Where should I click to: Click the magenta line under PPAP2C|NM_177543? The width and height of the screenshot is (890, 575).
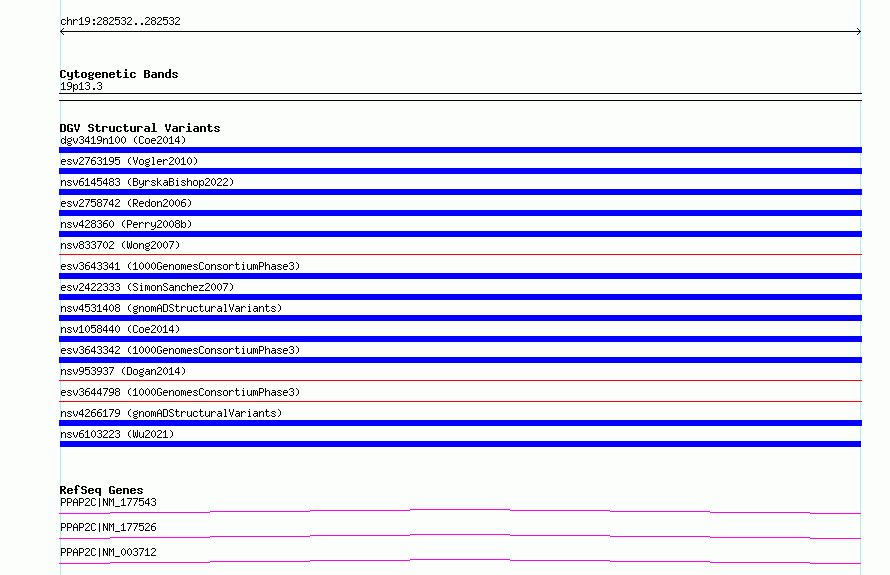click(x=460, y=511)
